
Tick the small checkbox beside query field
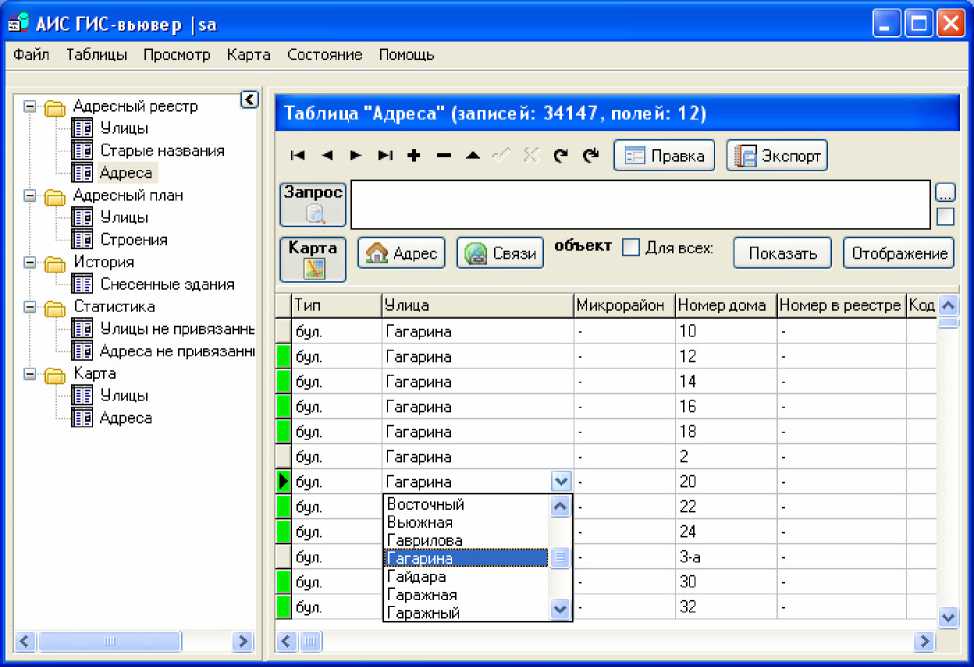point(945,216)
